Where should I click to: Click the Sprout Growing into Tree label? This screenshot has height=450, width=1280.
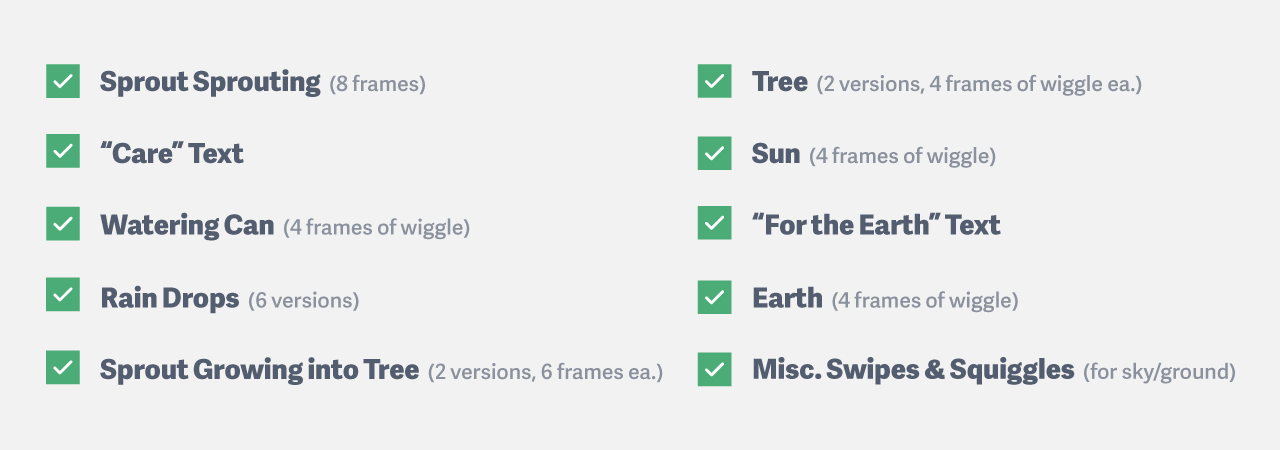click(259, 370)
